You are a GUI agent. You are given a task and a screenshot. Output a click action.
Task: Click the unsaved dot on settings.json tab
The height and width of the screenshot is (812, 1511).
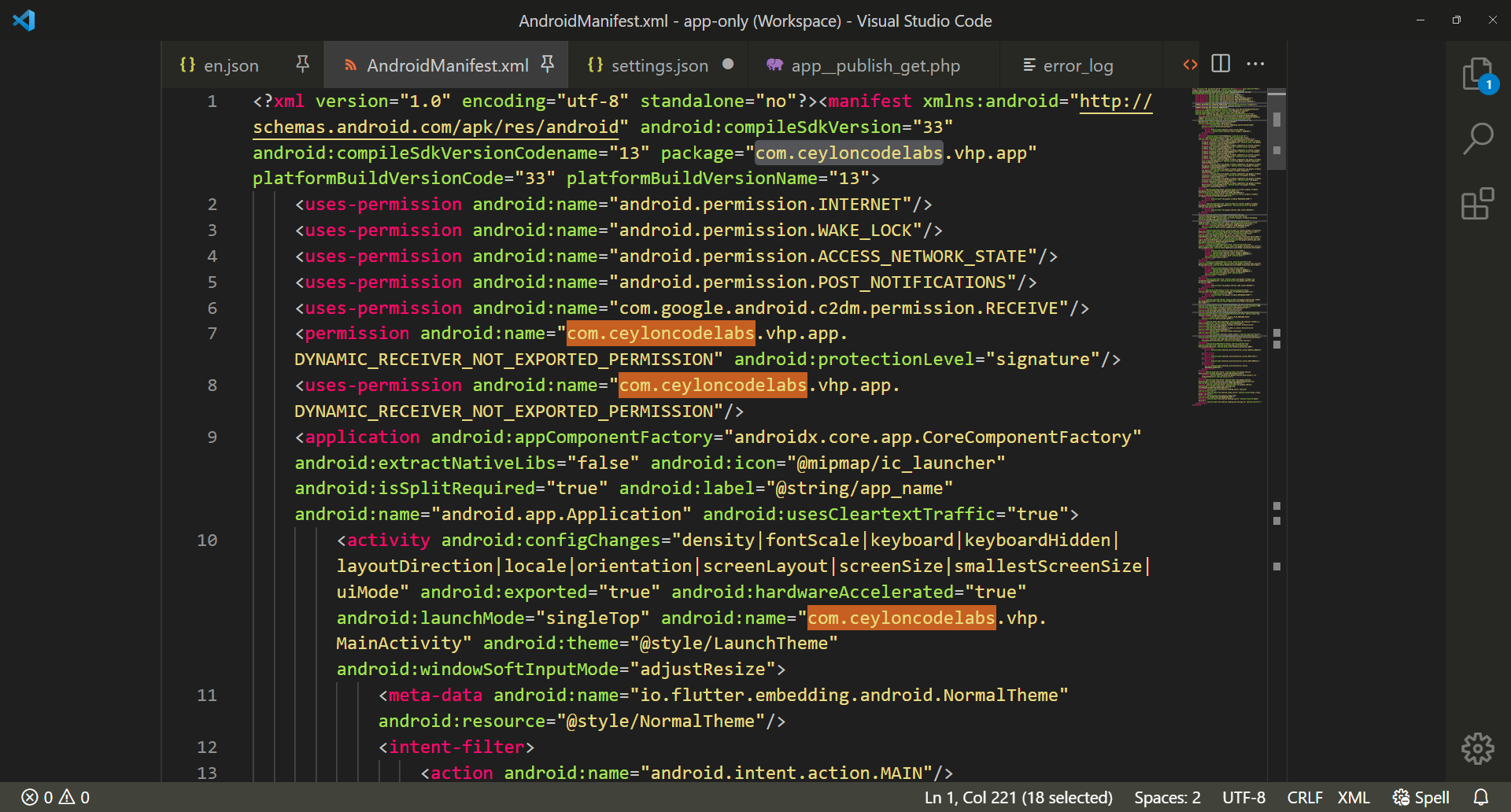pos(728,65)
